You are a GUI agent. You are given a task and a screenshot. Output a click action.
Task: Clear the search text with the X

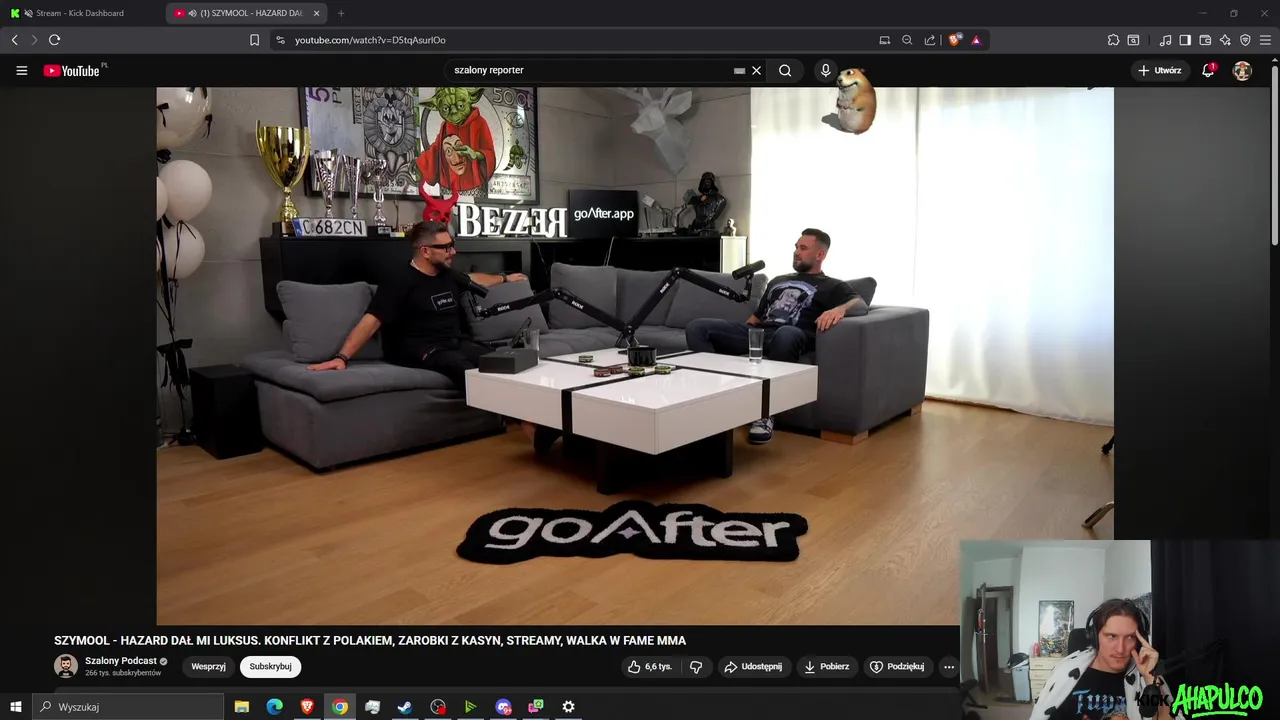coord(756,70)
